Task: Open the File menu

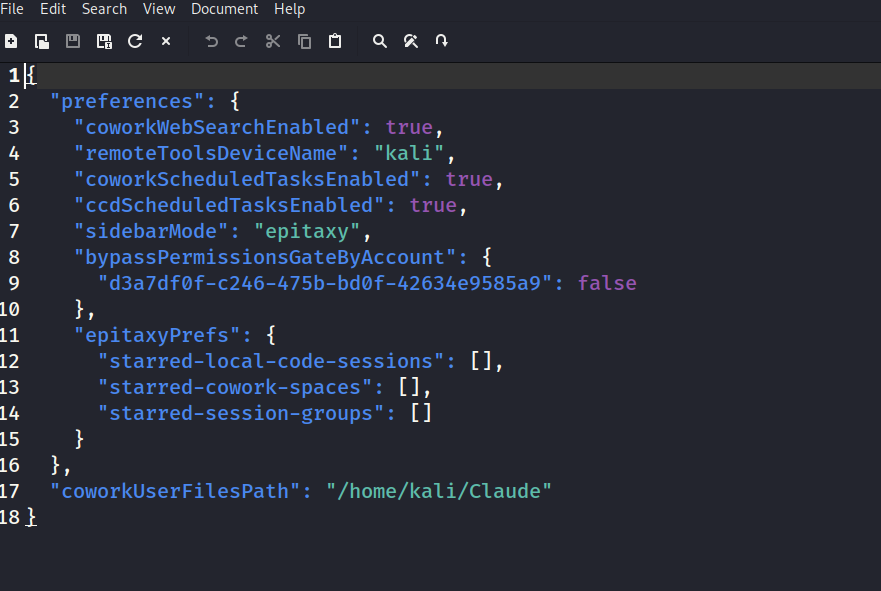Action: click(12, 9)
